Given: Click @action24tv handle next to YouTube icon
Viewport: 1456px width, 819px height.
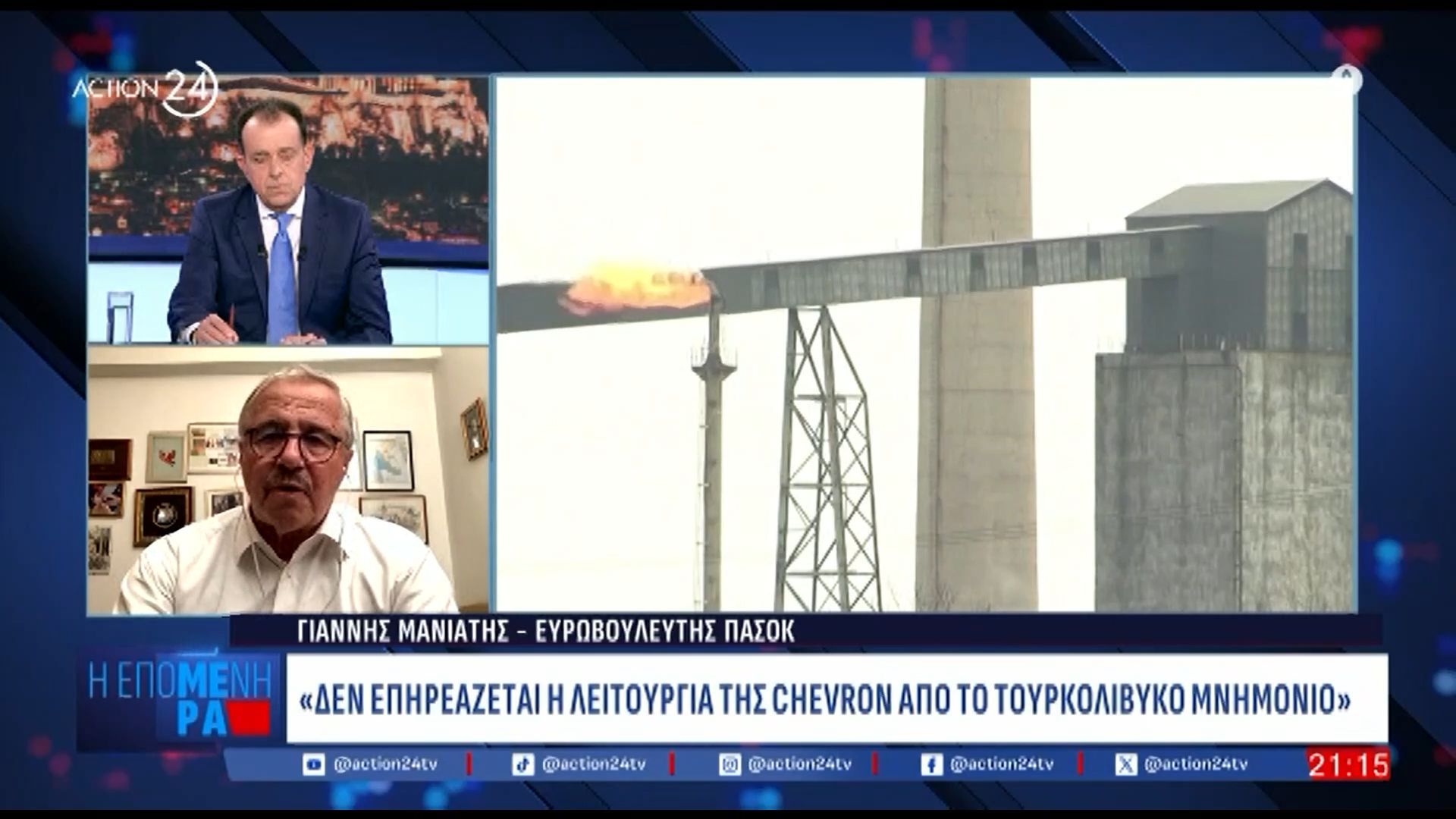Looking at the screenshot, I should 384,764.
